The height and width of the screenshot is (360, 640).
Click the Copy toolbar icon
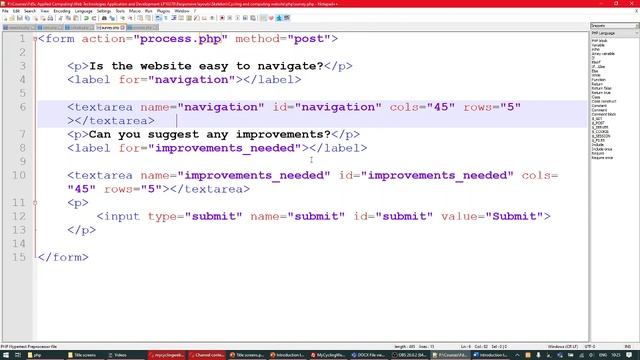click(69, 18)
